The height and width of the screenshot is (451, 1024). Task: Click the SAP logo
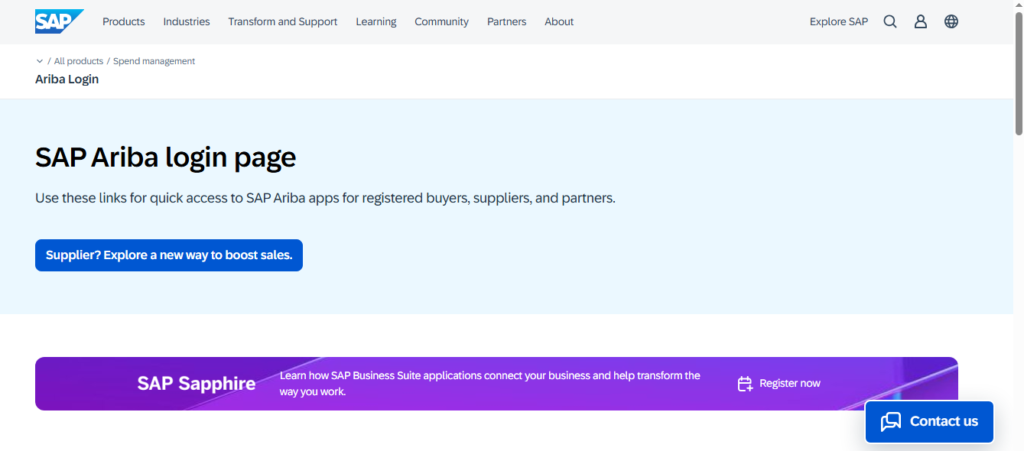pos(59,22)
